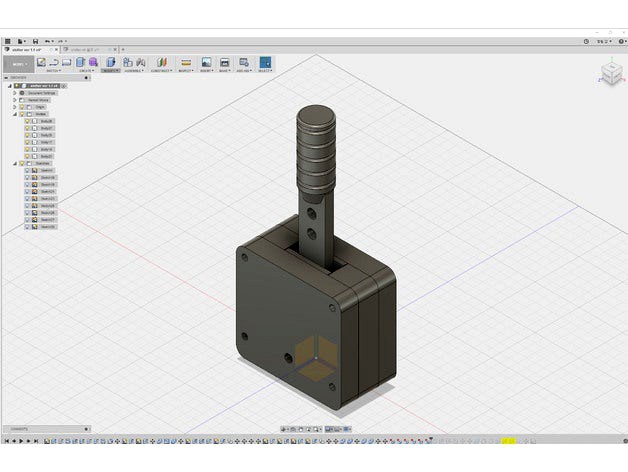Open the MODIFY dropdown menu
Image resolution: width=628 pixels, height=472 pixels.
point(111,71)
